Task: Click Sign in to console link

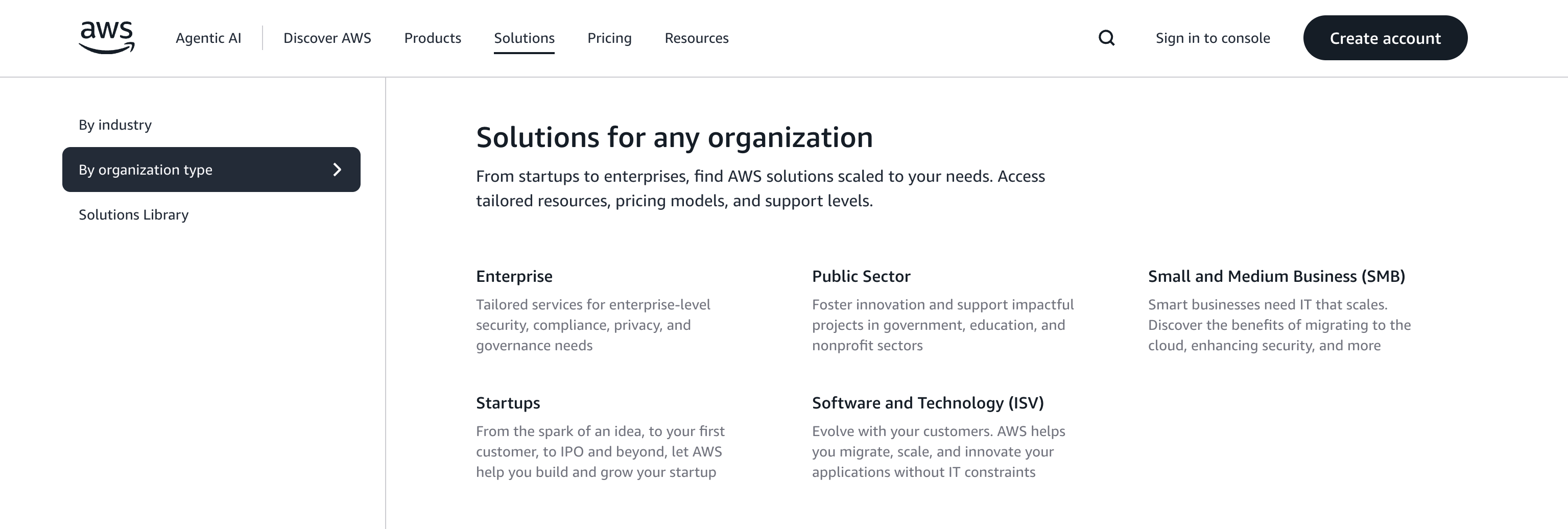Action: pyautogui.click(x=1213, y=38)
